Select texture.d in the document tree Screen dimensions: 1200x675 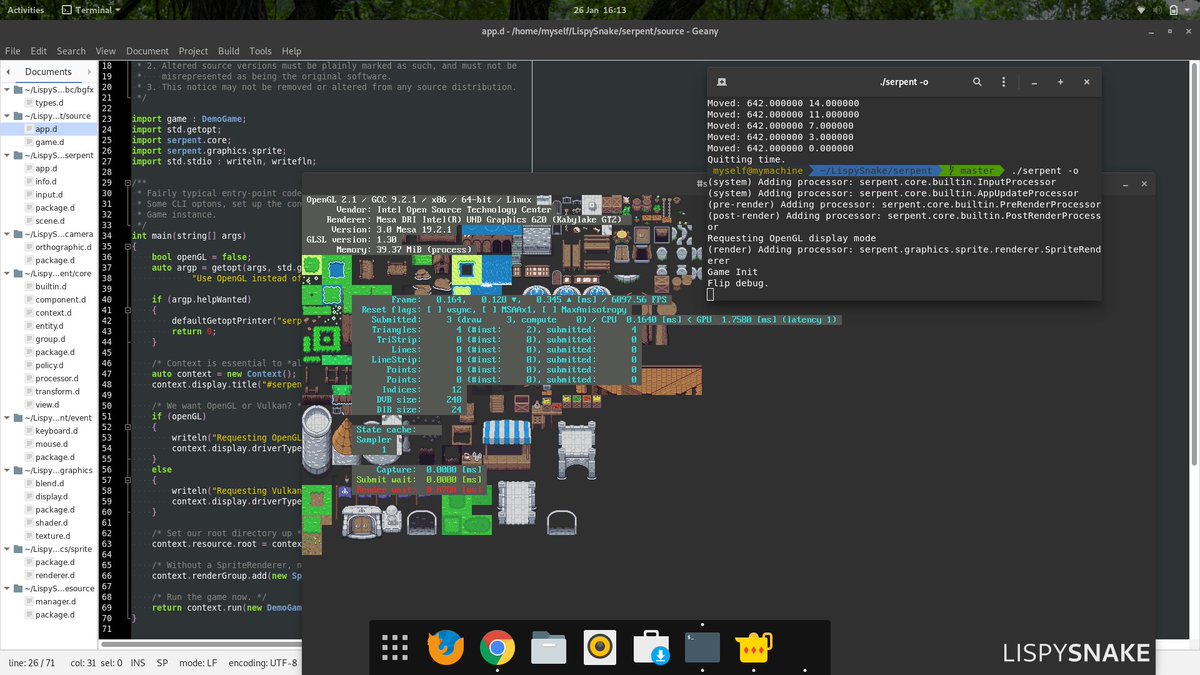pos(53,536)
